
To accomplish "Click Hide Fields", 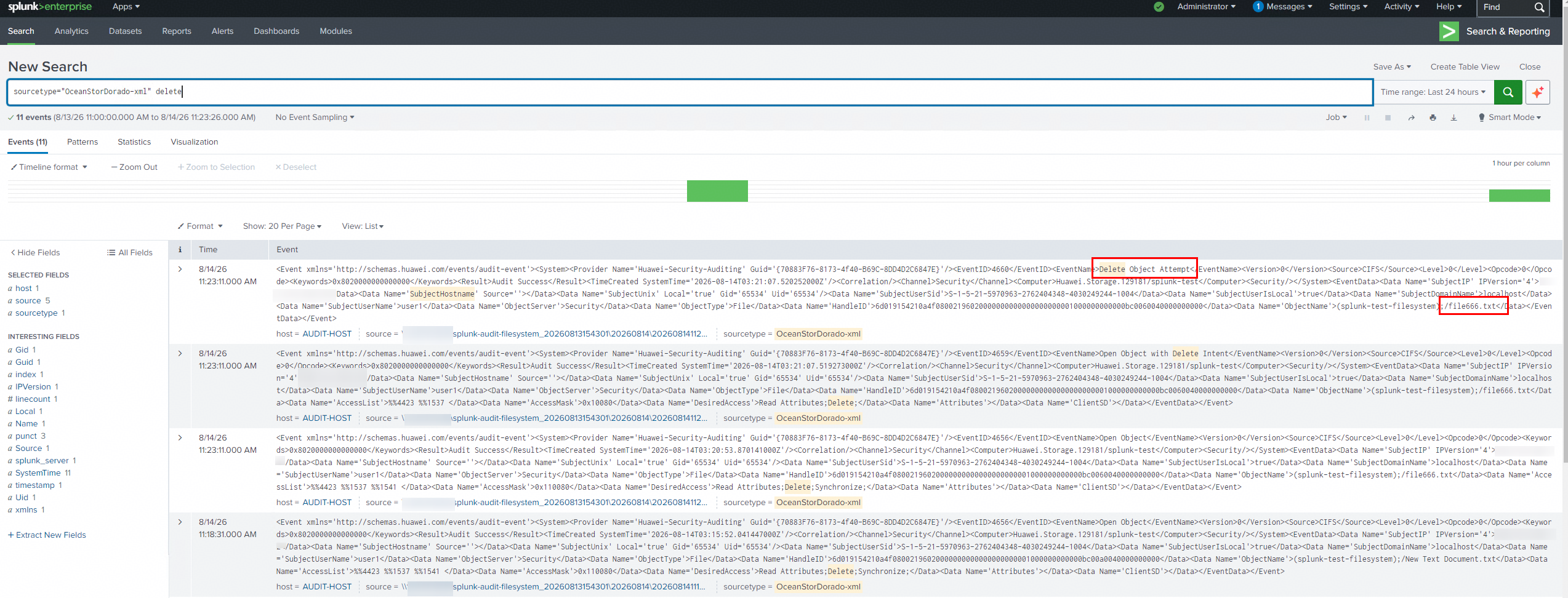I will (x=35, y=253).
